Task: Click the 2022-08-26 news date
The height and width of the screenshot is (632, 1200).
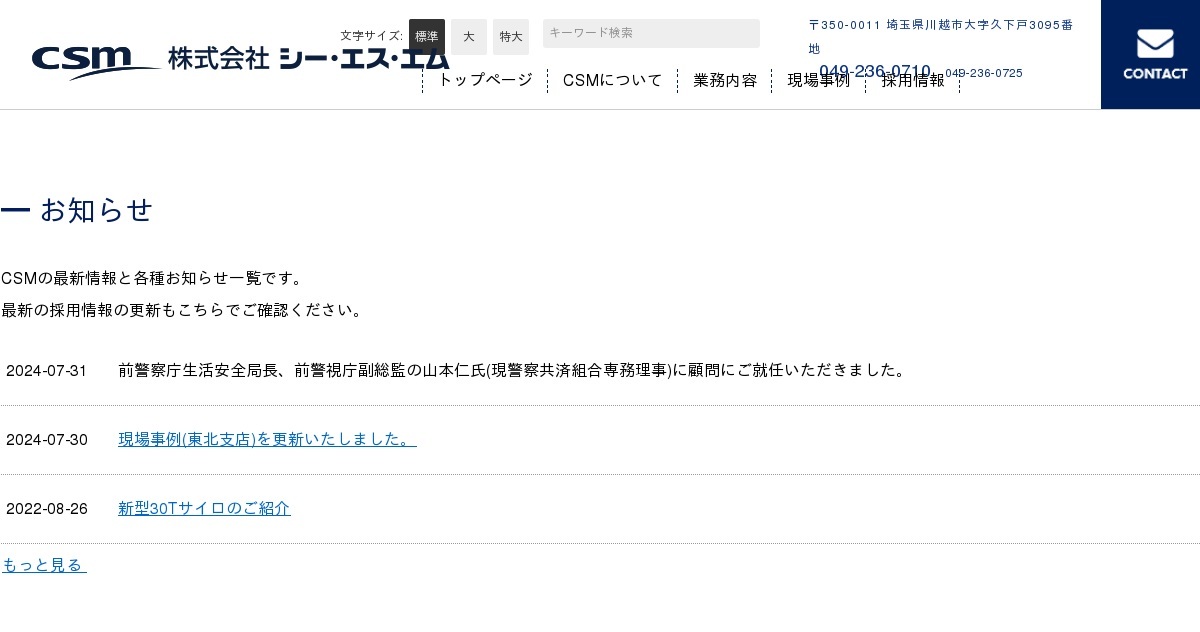Action: pyautogui.click(x=47, y=509)
